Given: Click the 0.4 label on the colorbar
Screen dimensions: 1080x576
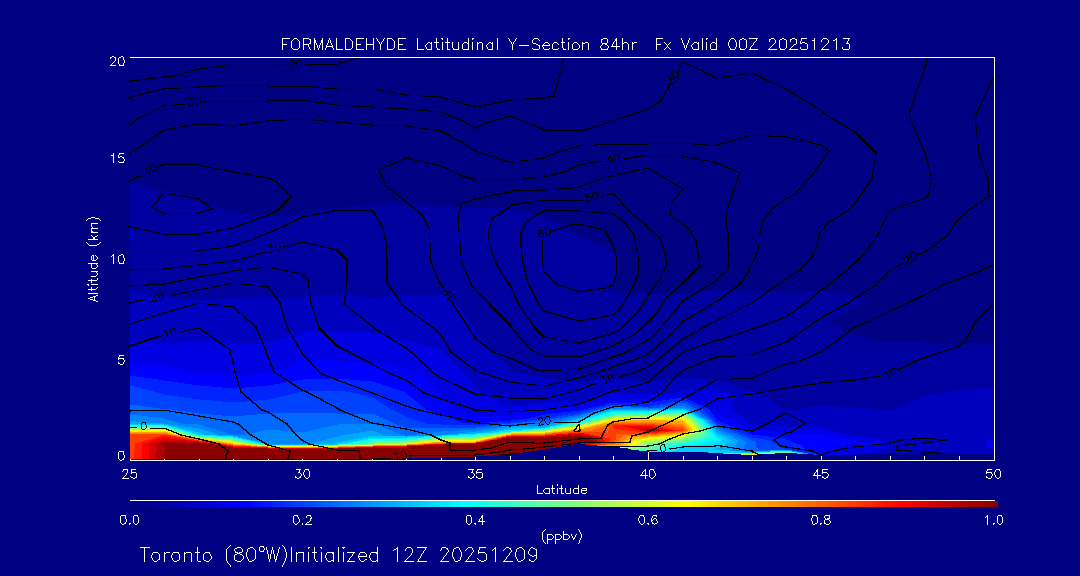Looking at the screenshot, I should pos(475,520).
